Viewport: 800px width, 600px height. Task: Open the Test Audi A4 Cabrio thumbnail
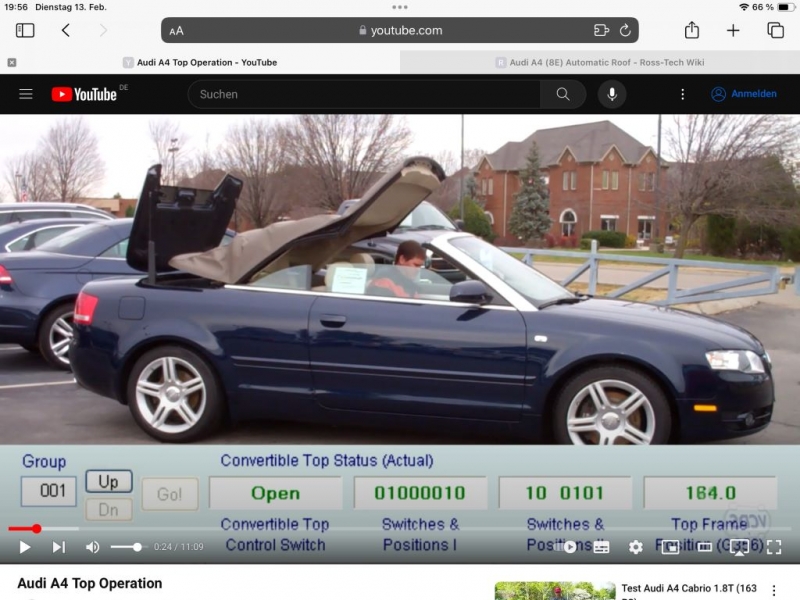(555, 591)
